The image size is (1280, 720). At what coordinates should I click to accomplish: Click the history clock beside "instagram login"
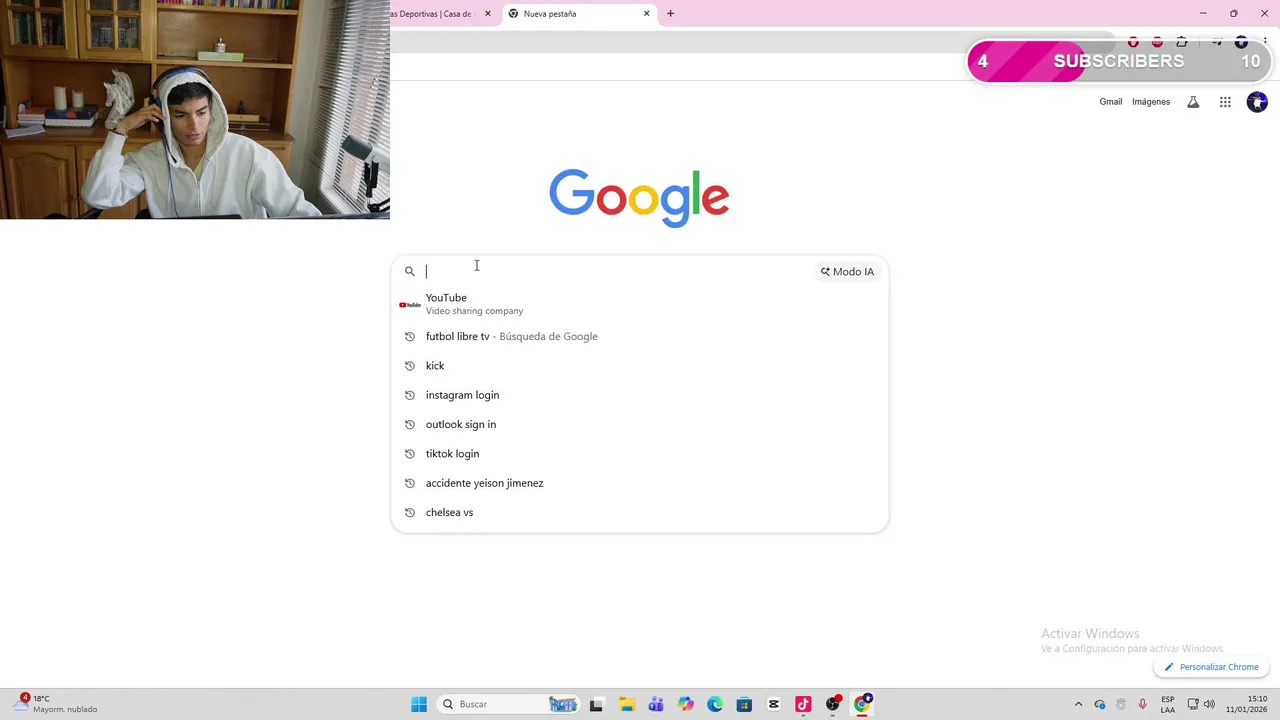point(410,395)
